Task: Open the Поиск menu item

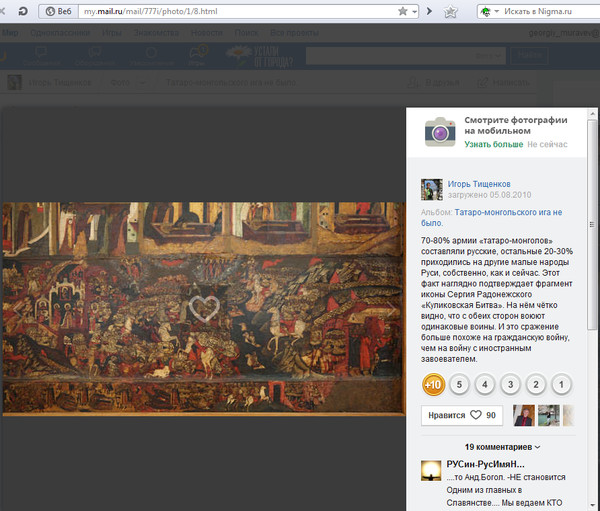Action: tap(246, 33)
